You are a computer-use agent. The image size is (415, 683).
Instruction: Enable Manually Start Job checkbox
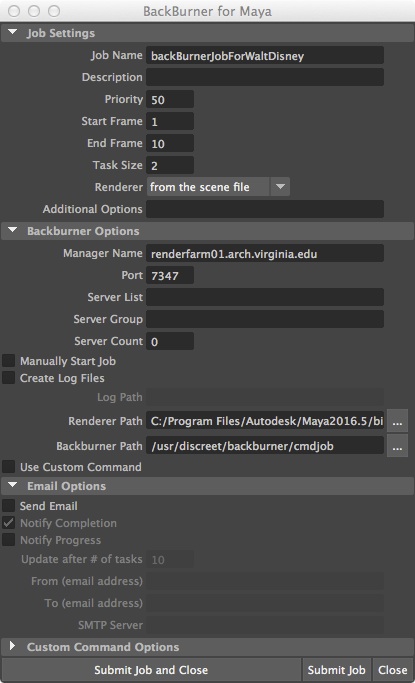[9, 361]
